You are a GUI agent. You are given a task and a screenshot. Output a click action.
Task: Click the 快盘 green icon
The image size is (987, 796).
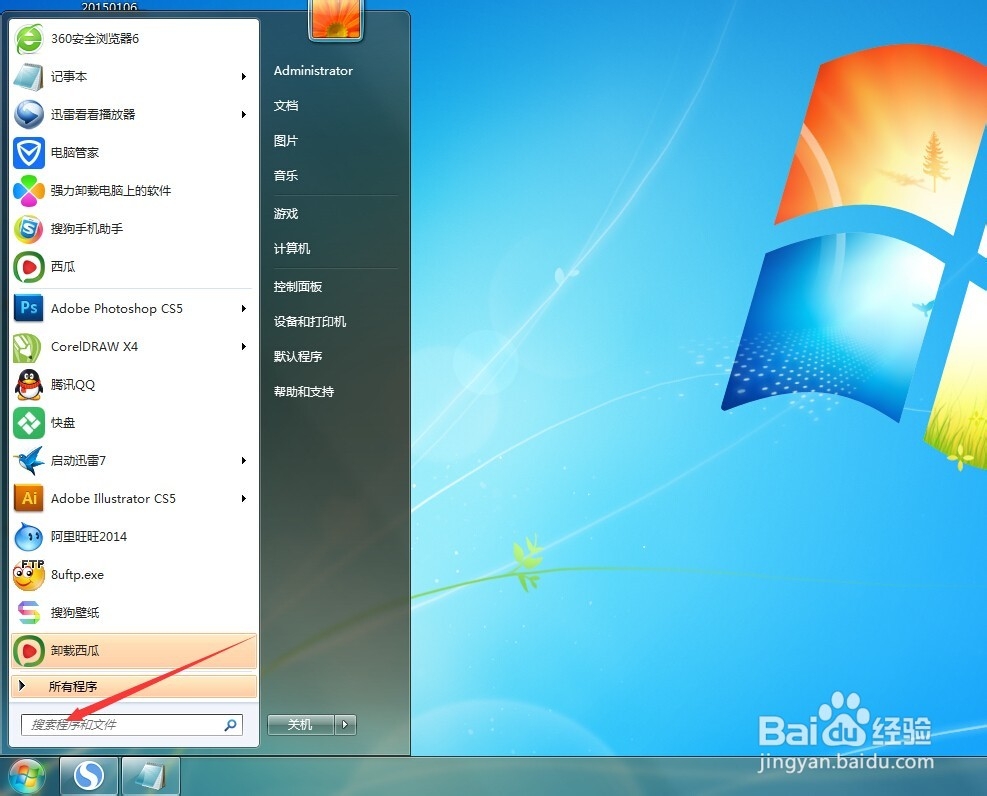pos(29,422)
